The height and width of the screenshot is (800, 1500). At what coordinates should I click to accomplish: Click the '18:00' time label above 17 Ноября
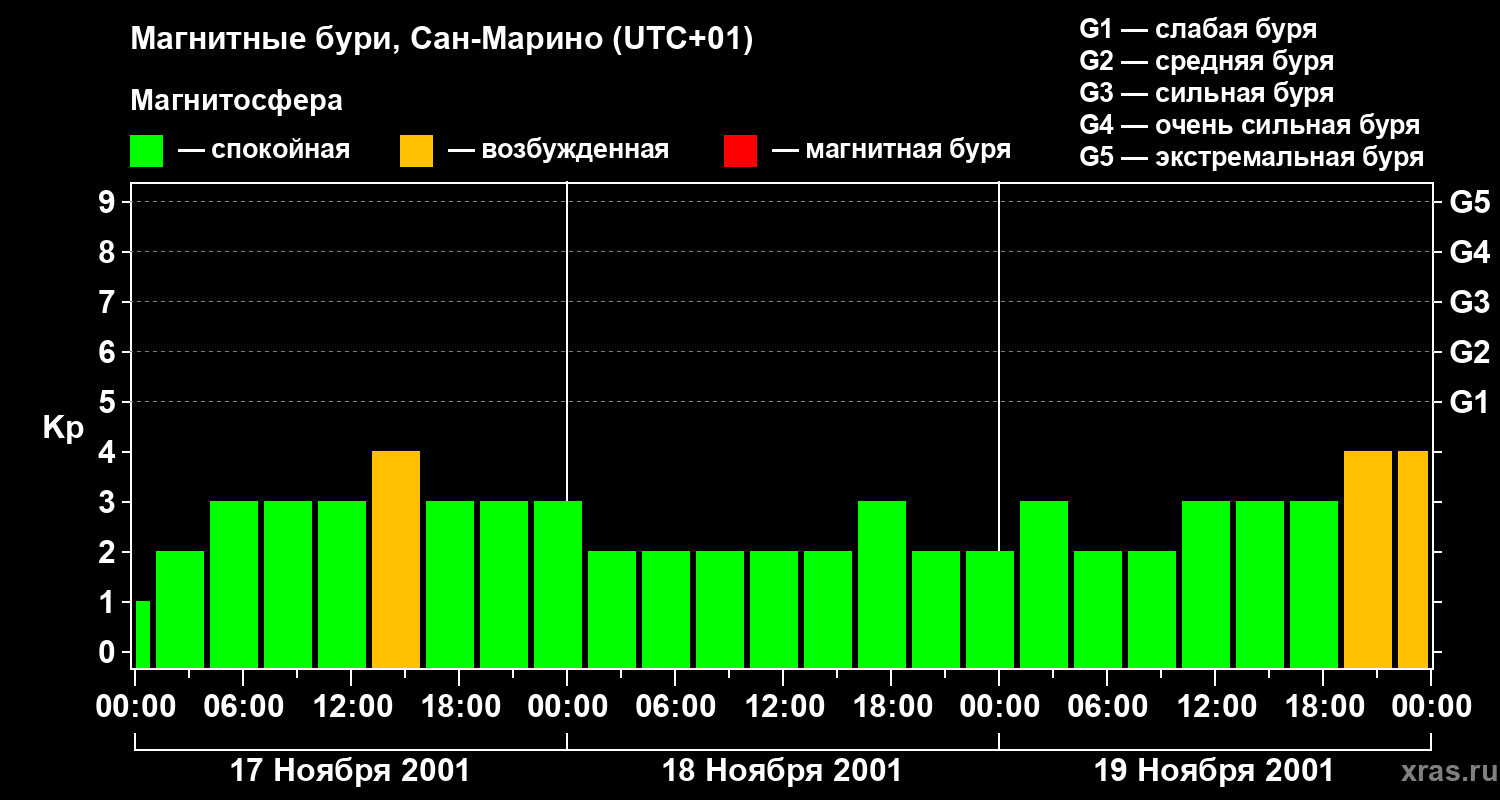[459, 706]
